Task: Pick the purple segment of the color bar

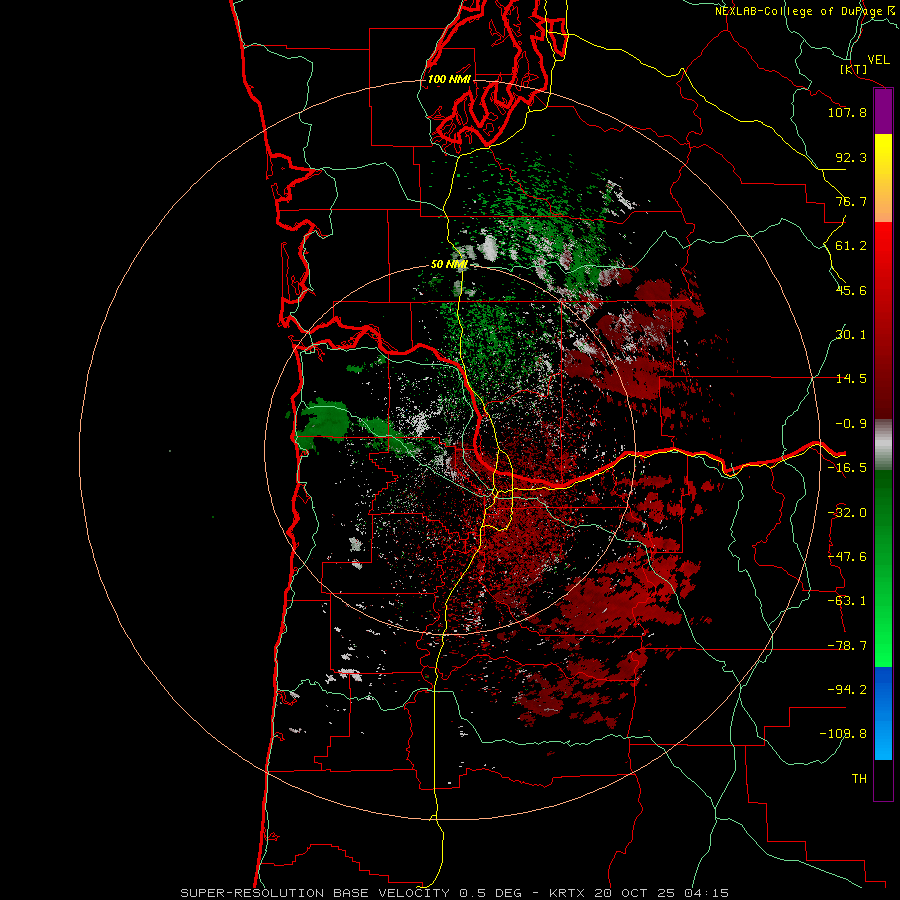Action: [x=883, y=111]
